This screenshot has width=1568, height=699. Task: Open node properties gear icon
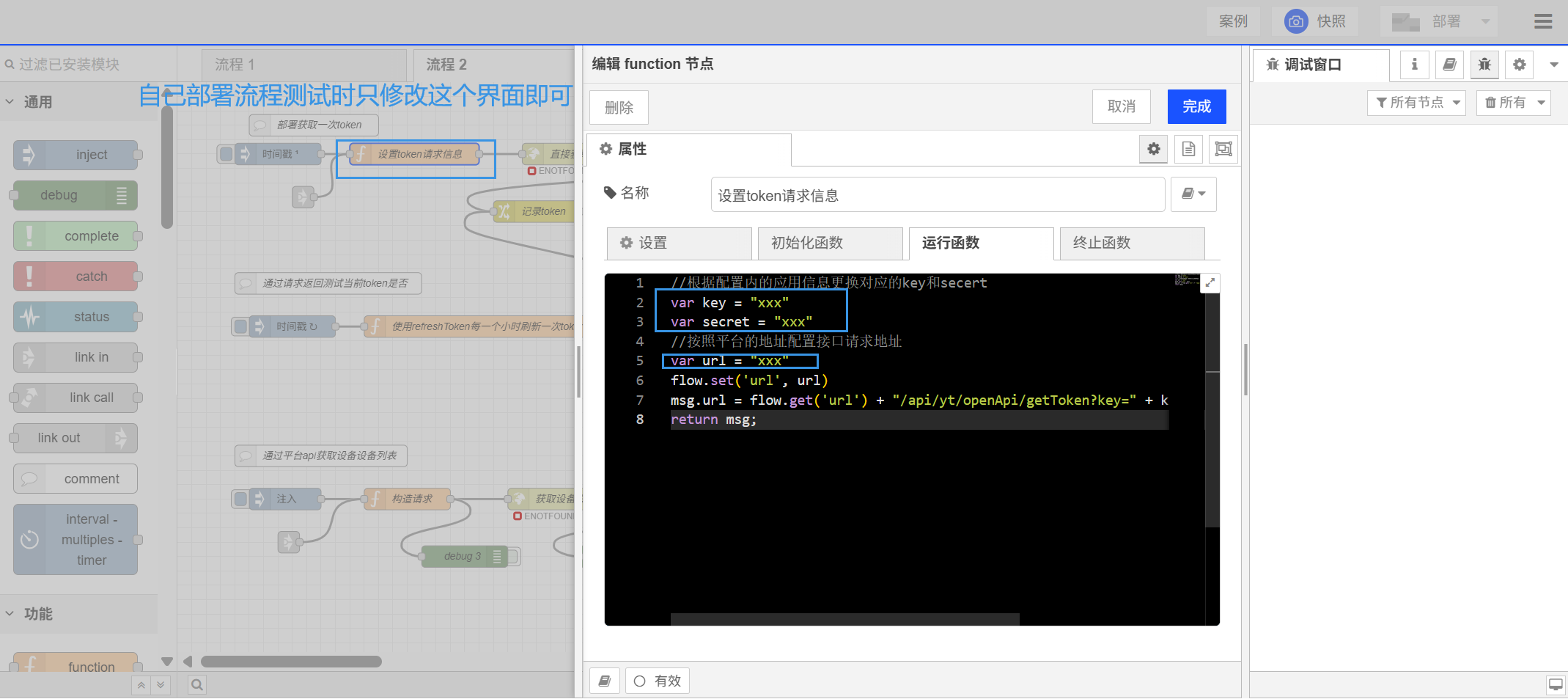[1153, 149]
